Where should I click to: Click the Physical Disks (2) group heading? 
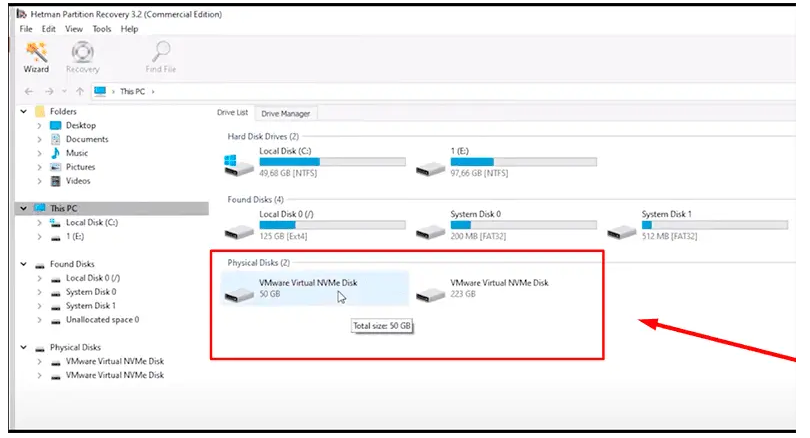pyautogui.click(x=258, y=262)
